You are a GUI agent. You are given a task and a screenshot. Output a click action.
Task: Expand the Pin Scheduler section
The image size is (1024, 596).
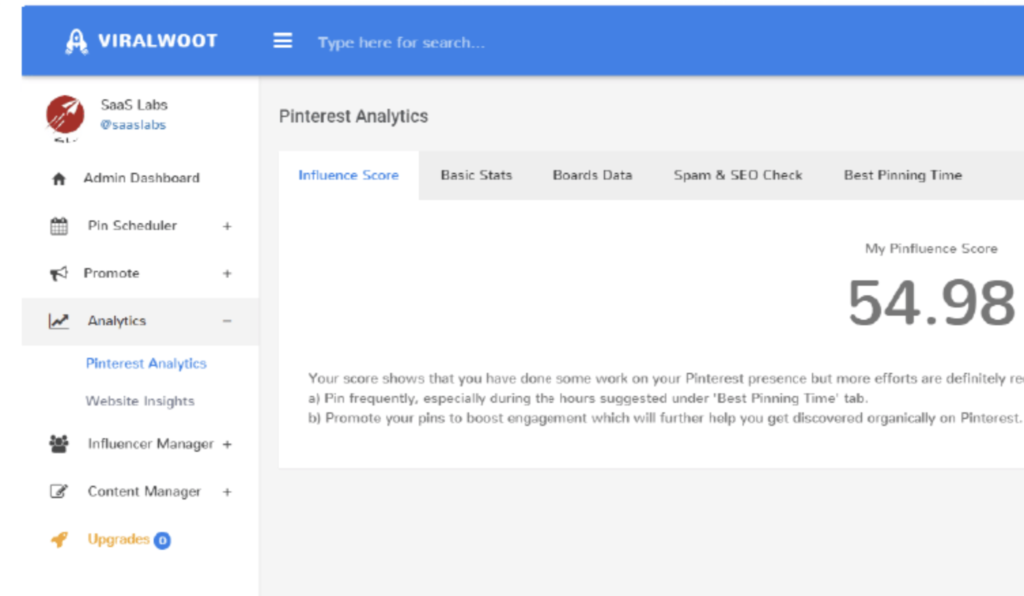(229, 225)
